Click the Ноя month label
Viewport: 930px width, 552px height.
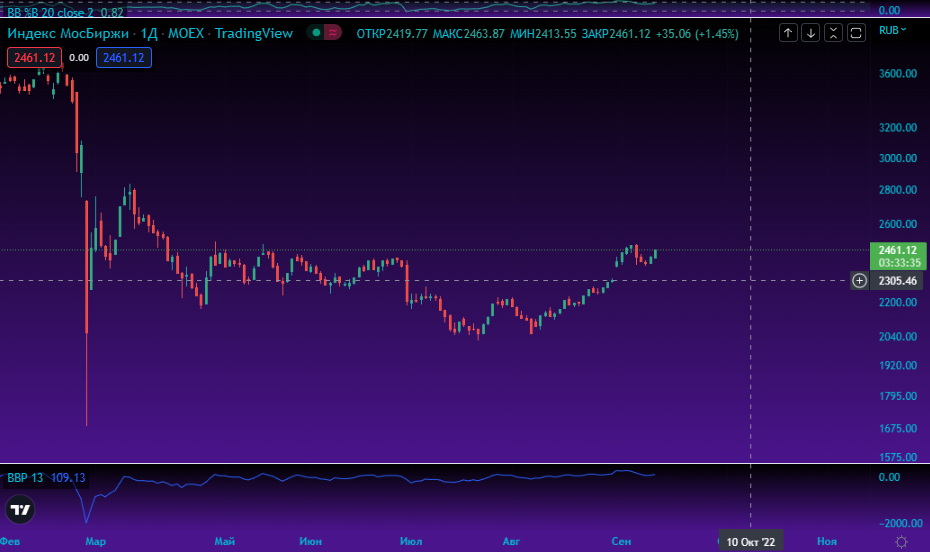pyautogui.click(x=827, y=541)
